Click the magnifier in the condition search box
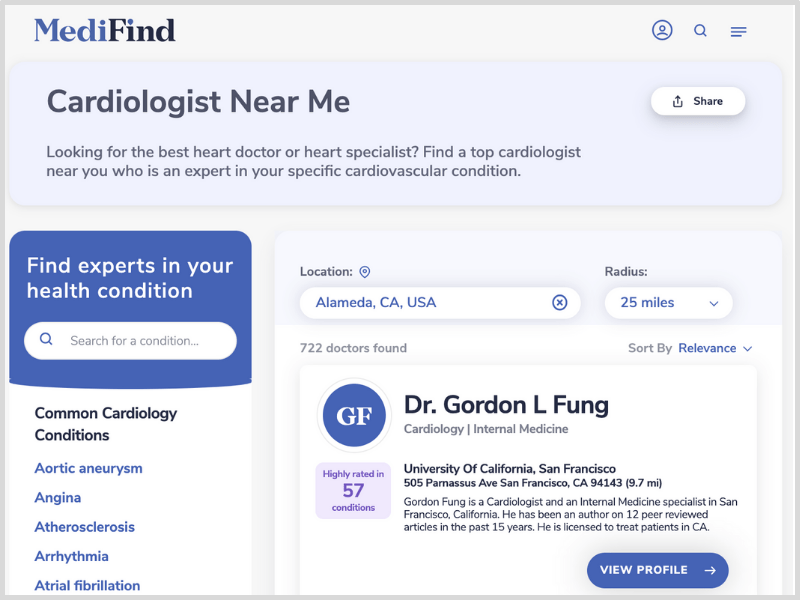This screenshot has height=600, width=800. pyautogui.click(x=46, y=341)
